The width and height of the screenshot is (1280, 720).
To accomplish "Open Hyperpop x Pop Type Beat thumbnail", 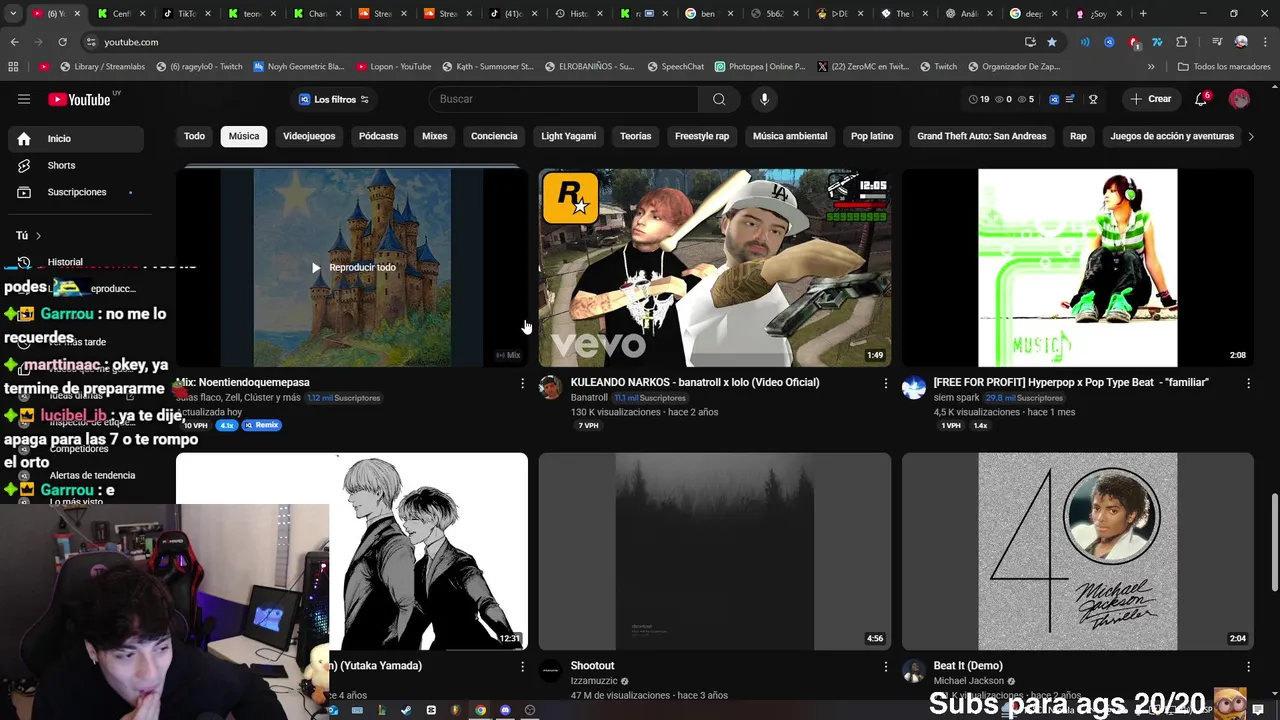I will coord(1078,267).
